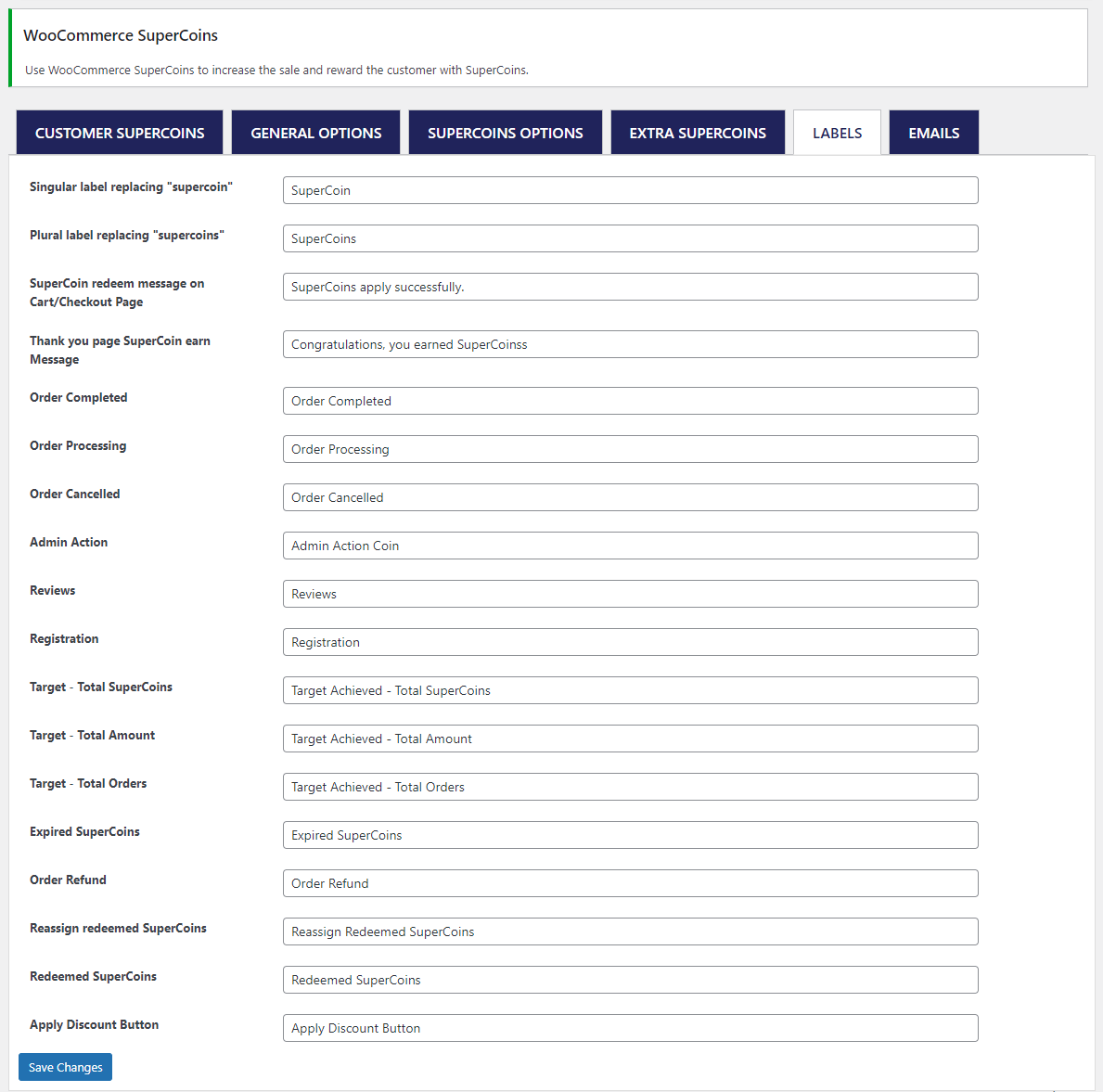The image size is (1103, 1092).
Task: Click the Apply Discount Button text field
Action: [630, 1028]
